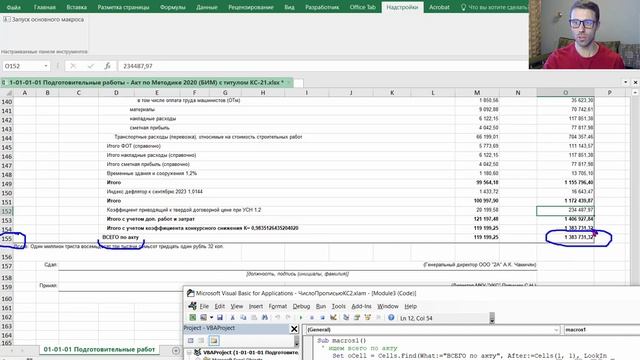Click View Code icon in Project panel
The image size is (640, 360).
[x=191, y=340]
